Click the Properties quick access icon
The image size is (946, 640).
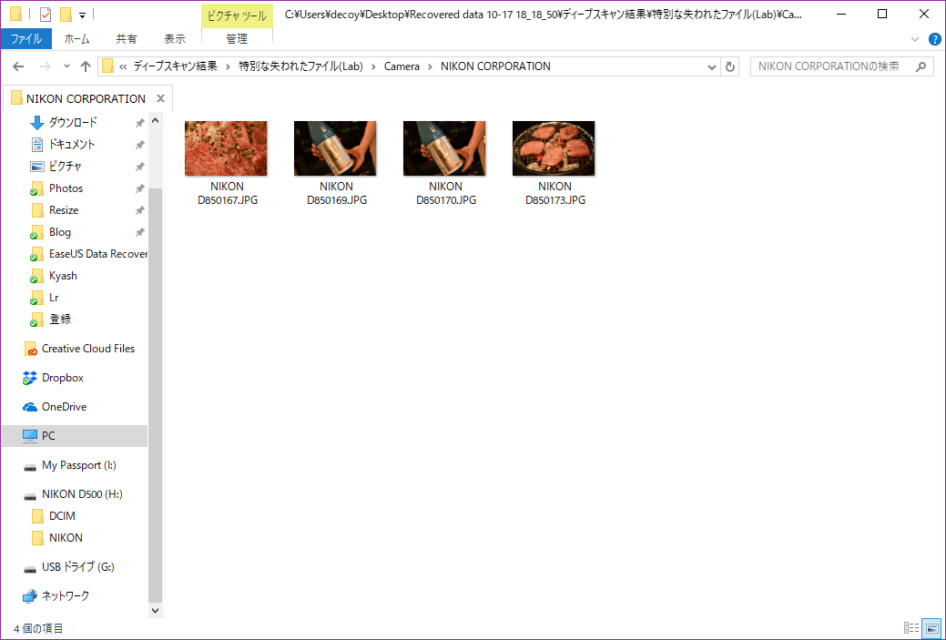coord(45,14)
